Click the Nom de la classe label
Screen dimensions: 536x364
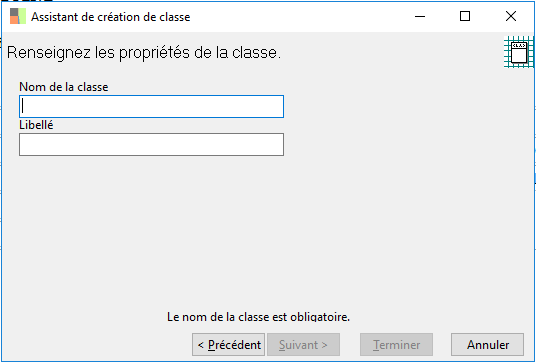point(64,87)
